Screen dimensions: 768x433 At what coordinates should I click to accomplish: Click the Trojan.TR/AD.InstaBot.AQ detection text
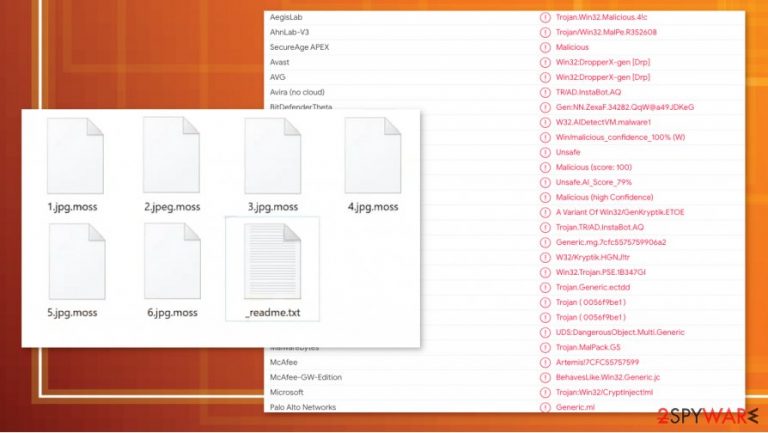[600, 227]
